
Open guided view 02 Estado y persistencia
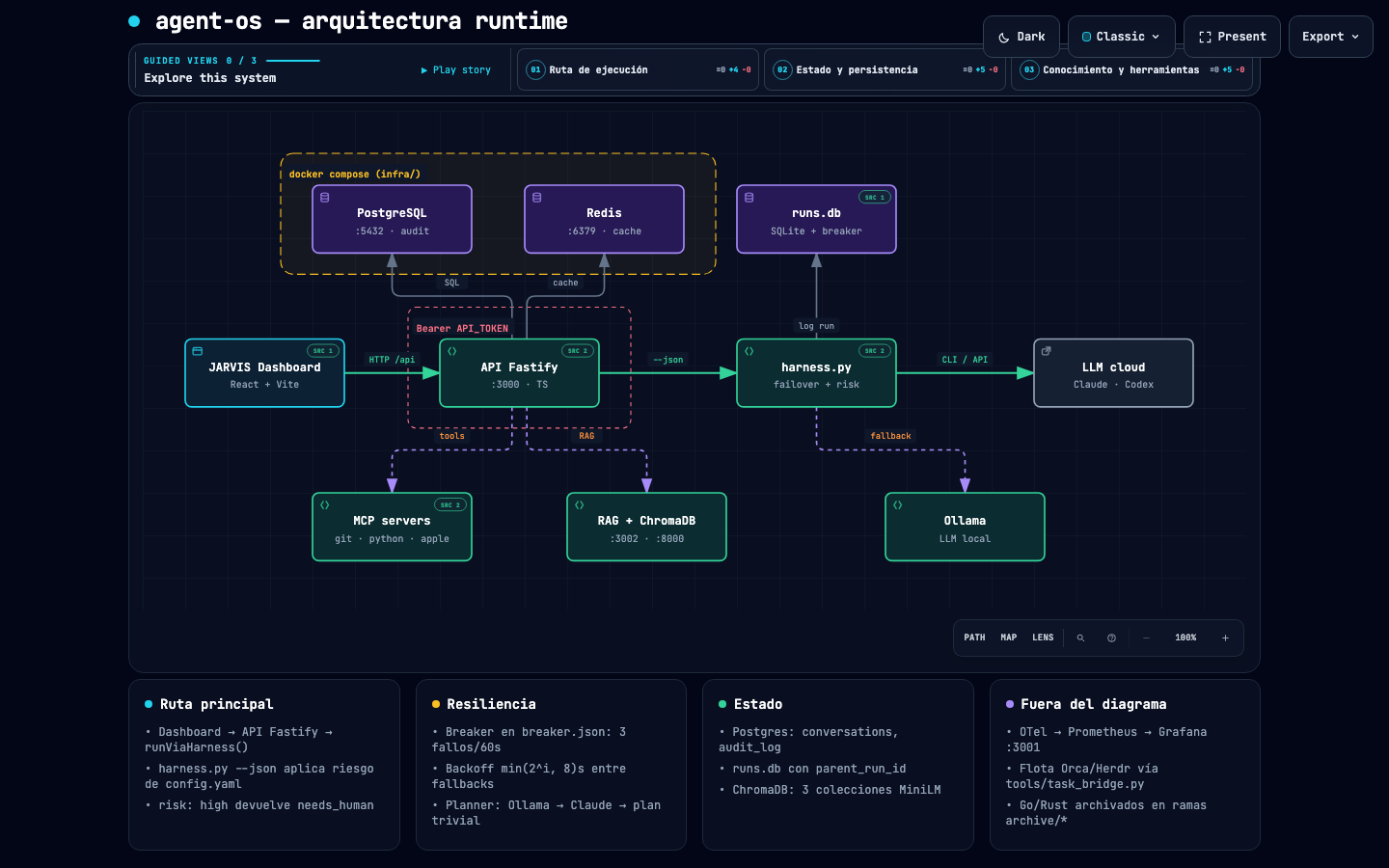[885, 69]
